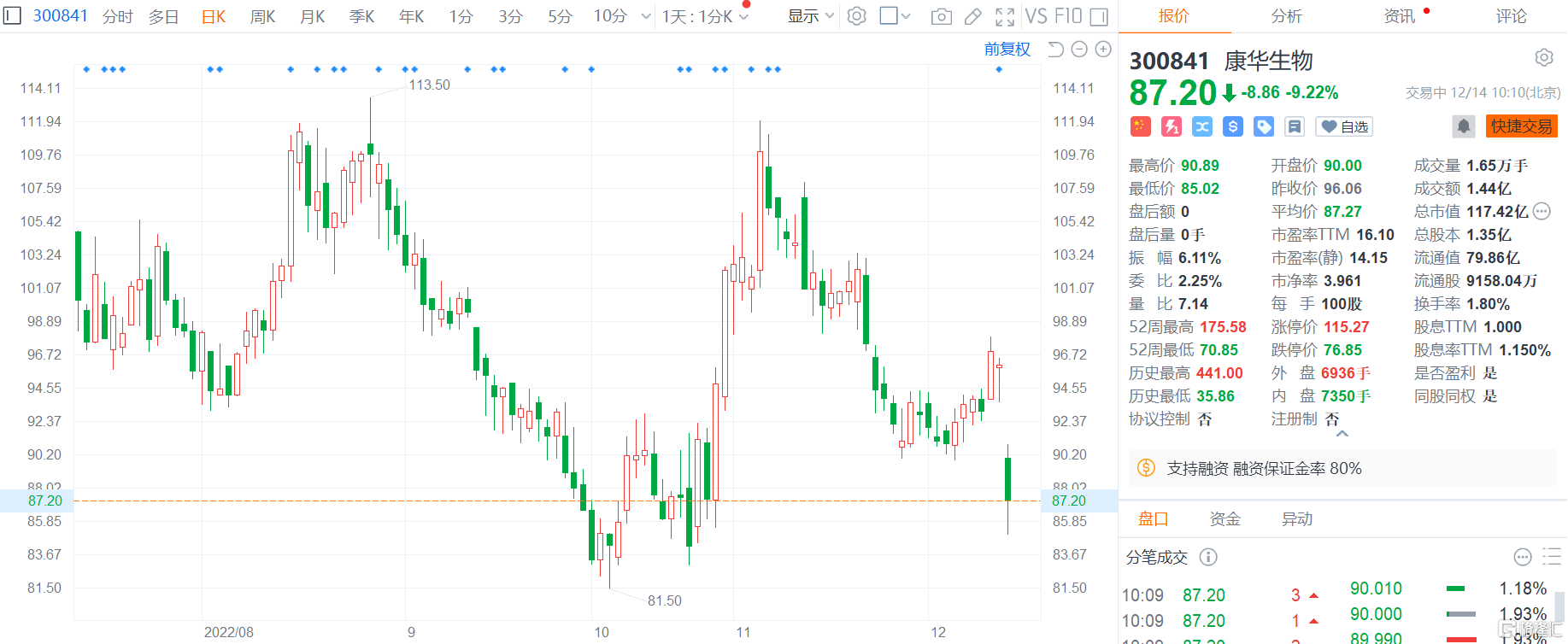Image resolution: width=1568 pixels, height=644 pixels.
Task: Select 1分 chart interval
Action: pos(461,16)
